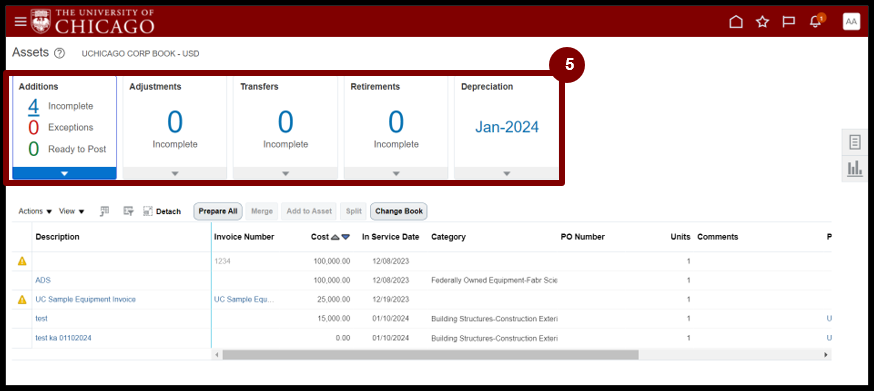The height and width of the screenshot is (391, 874).
Task: Go to the Home icon
Action: click(736, 22)
